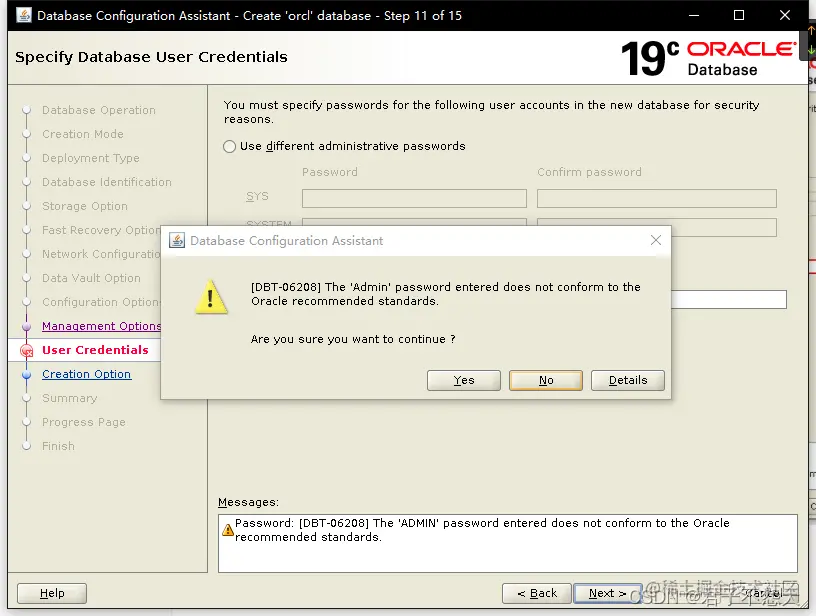816x616 pixels.
Task: Click the Finish step
Action: [x=58, y=446]
